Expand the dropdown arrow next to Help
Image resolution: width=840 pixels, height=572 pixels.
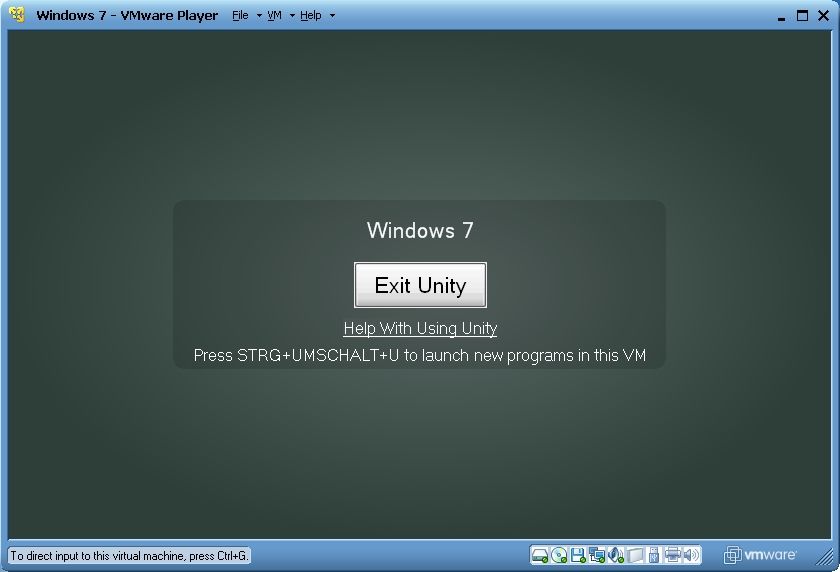[332, 16]
